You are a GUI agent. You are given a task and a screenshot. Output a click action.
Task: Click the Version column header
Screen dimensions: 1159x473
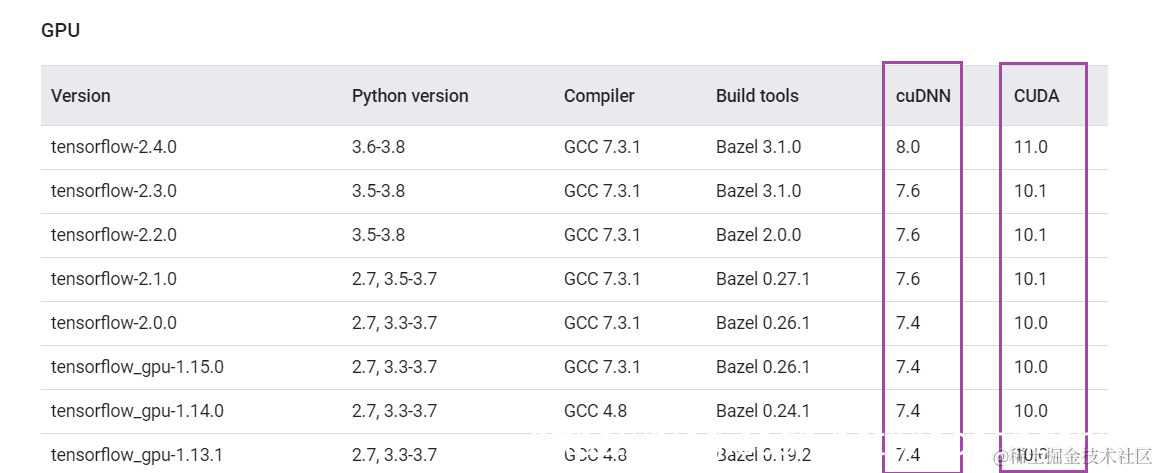coord(81,96)
